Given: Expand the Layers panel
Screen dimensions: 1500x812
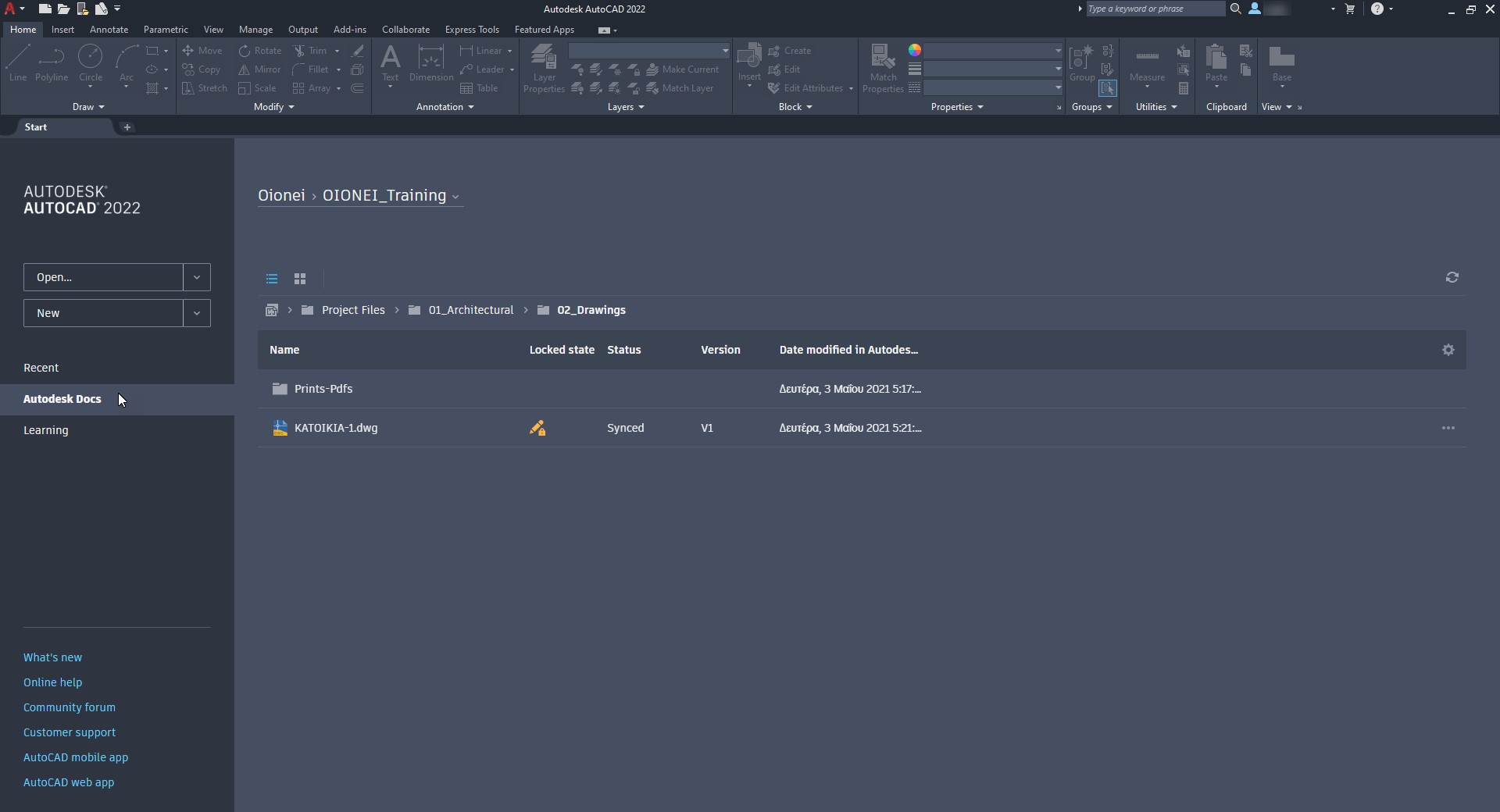Looking at the screenshot, I should click(626, 107).
